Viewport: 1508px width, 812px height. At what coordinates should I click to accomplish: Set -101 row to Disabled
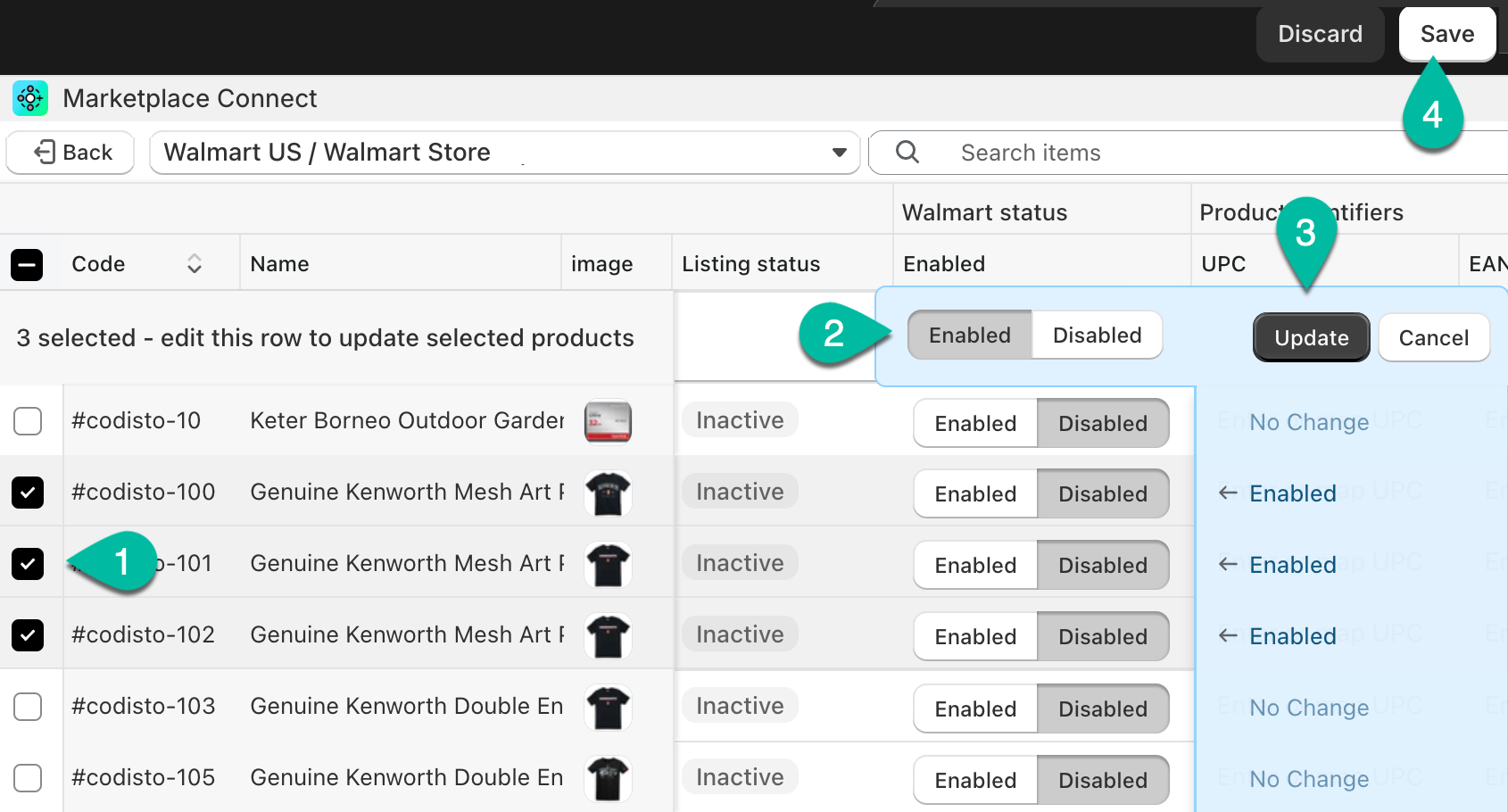1103,565
